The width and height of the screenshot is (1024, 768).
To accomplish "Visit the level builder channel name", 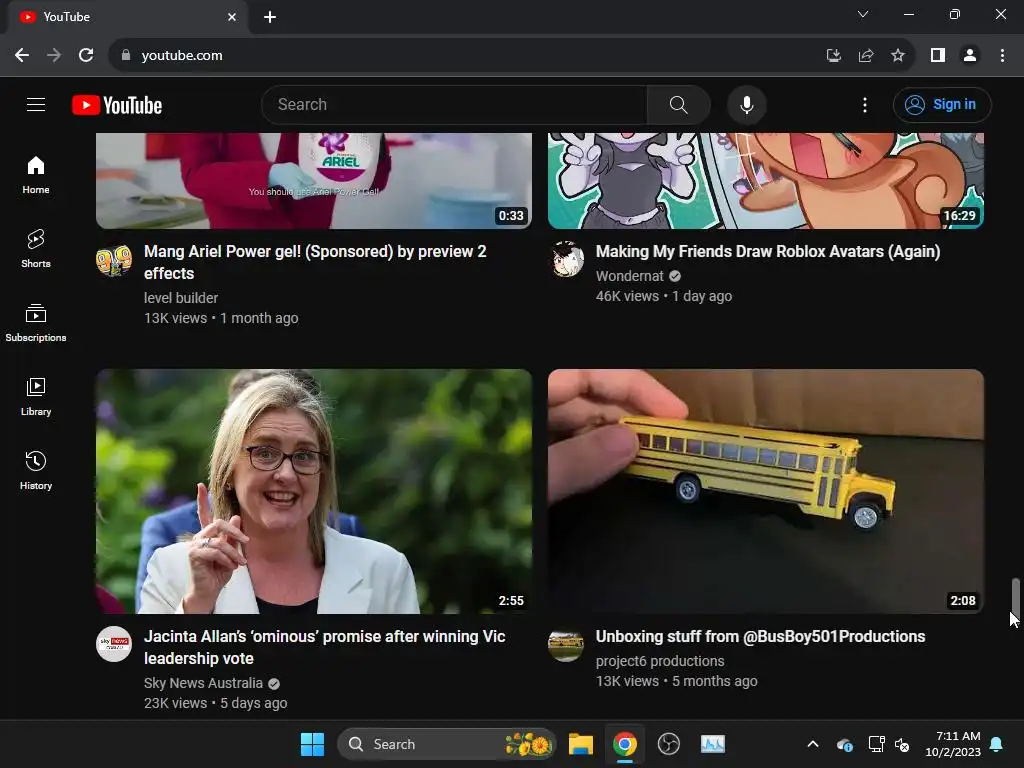I will tap(181, 298).
